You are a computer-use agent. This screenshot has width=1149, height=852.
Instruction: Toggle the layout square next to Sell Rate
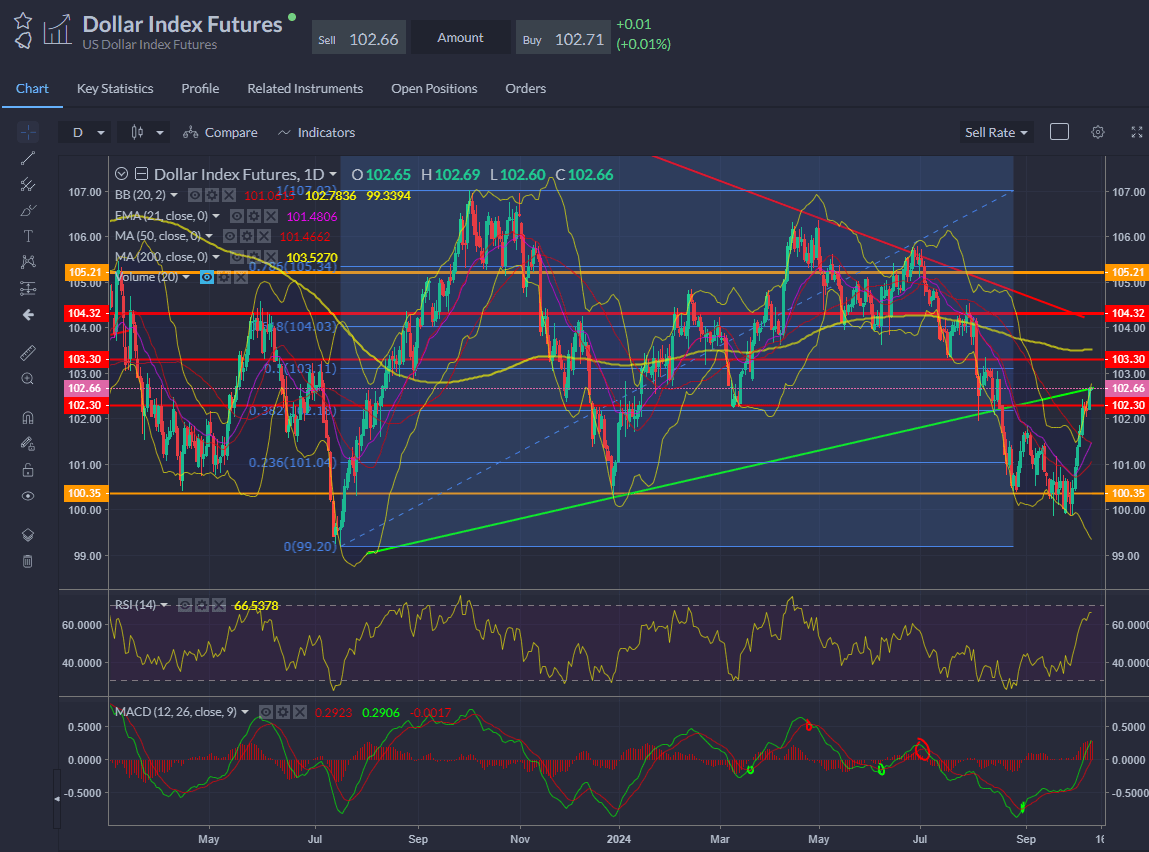1059,132
